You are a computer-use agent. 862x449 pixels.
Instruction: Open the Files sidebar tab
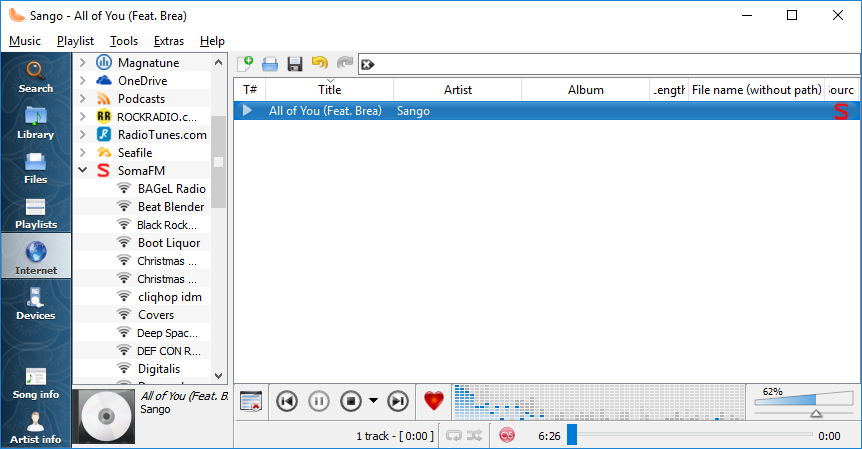(x=36, y=167)
